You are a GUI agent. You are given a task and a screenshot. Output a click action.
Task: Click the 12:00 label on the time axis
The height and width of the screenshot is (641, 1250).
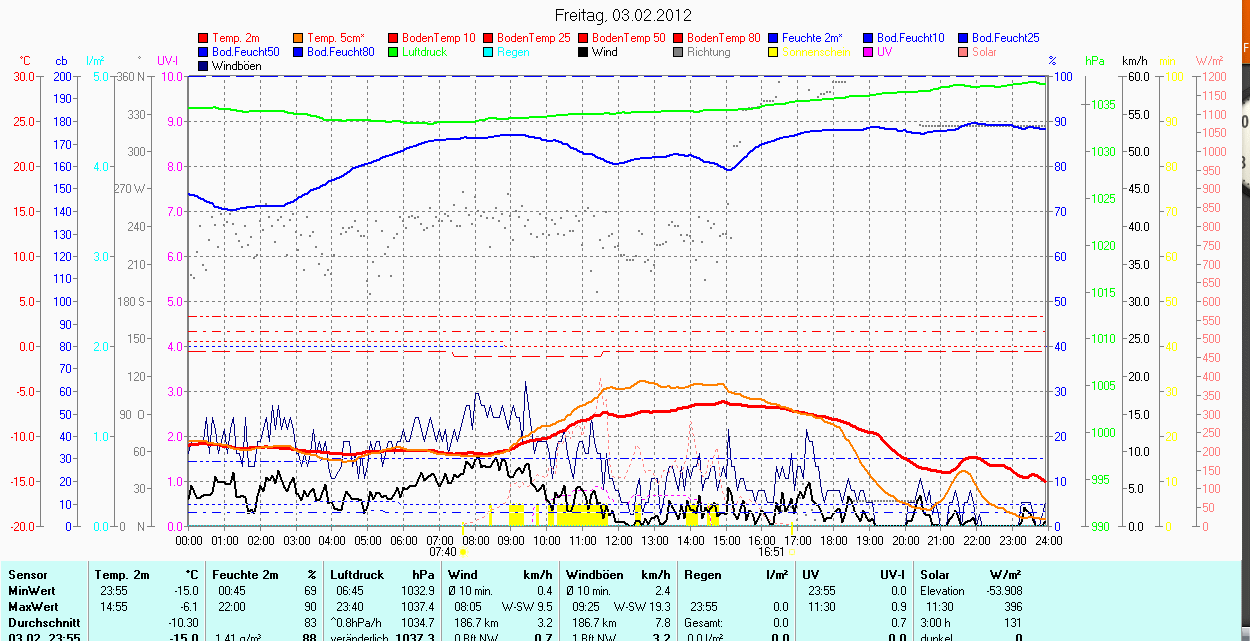618,540
